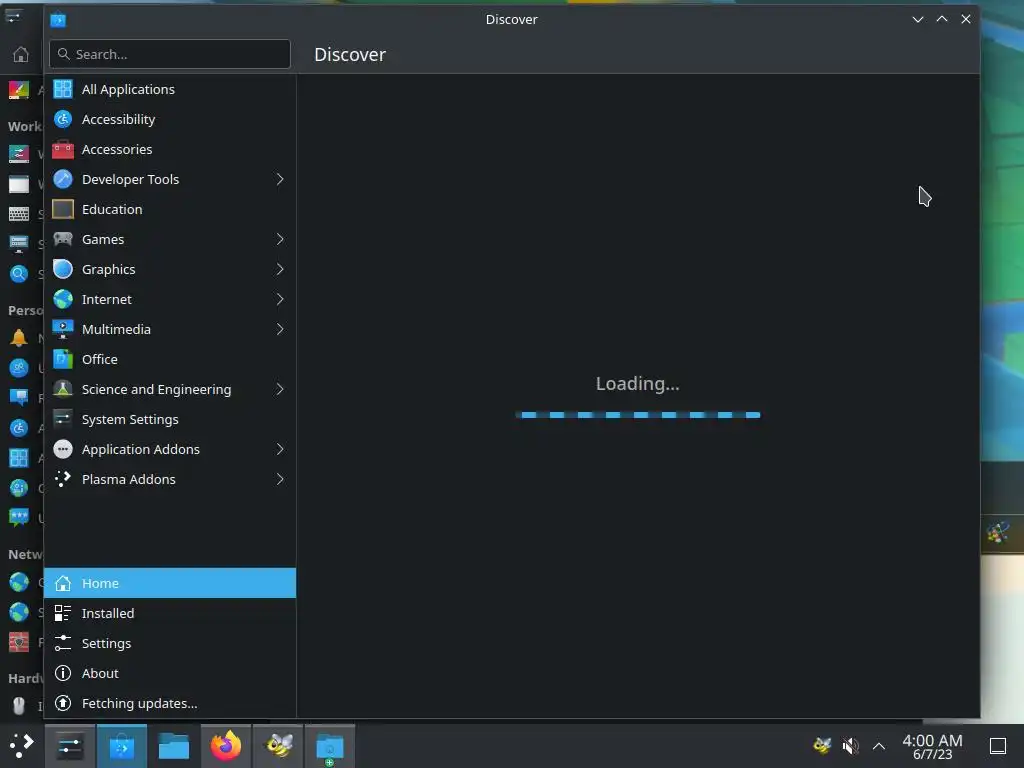Click the Plasma Addons icon
Image resolution: width=1024 pixels, height=768 pixels.
point(63,479)
